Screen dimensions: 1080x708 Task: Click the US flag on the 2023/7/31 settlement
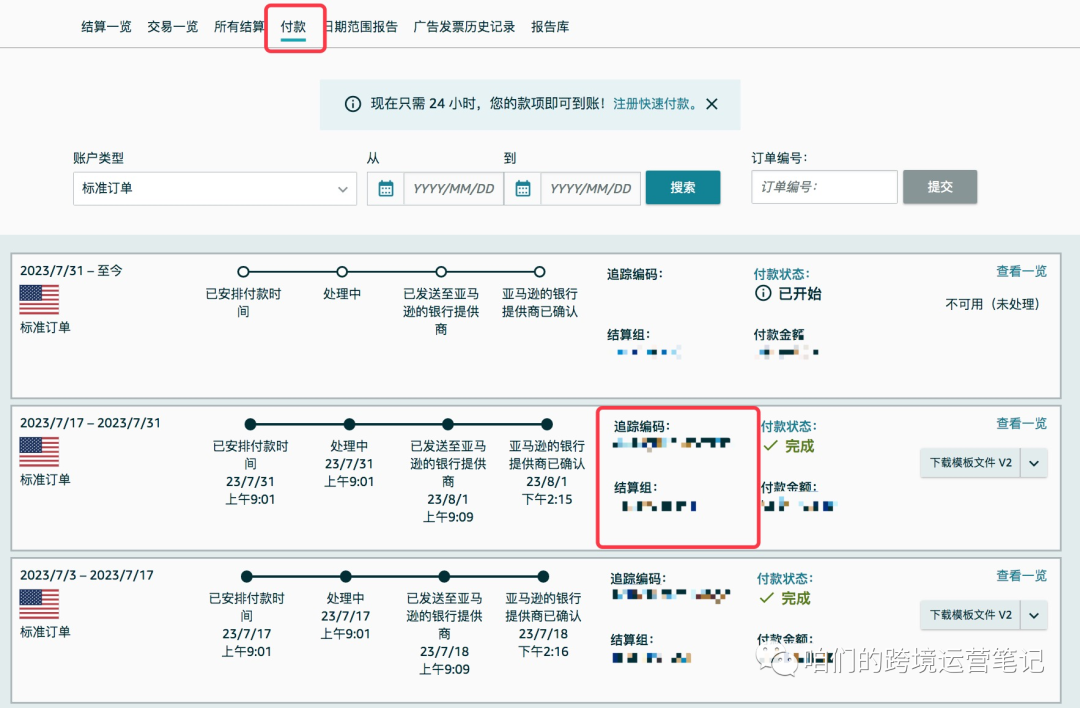(39, 299)
